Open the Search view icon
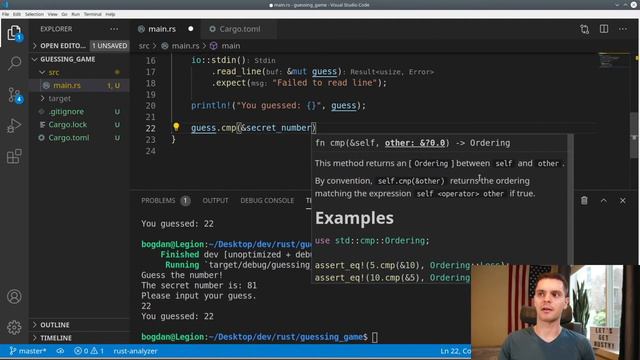The height and width of the screenshot is (360, 640). click(x=14, y=63)
